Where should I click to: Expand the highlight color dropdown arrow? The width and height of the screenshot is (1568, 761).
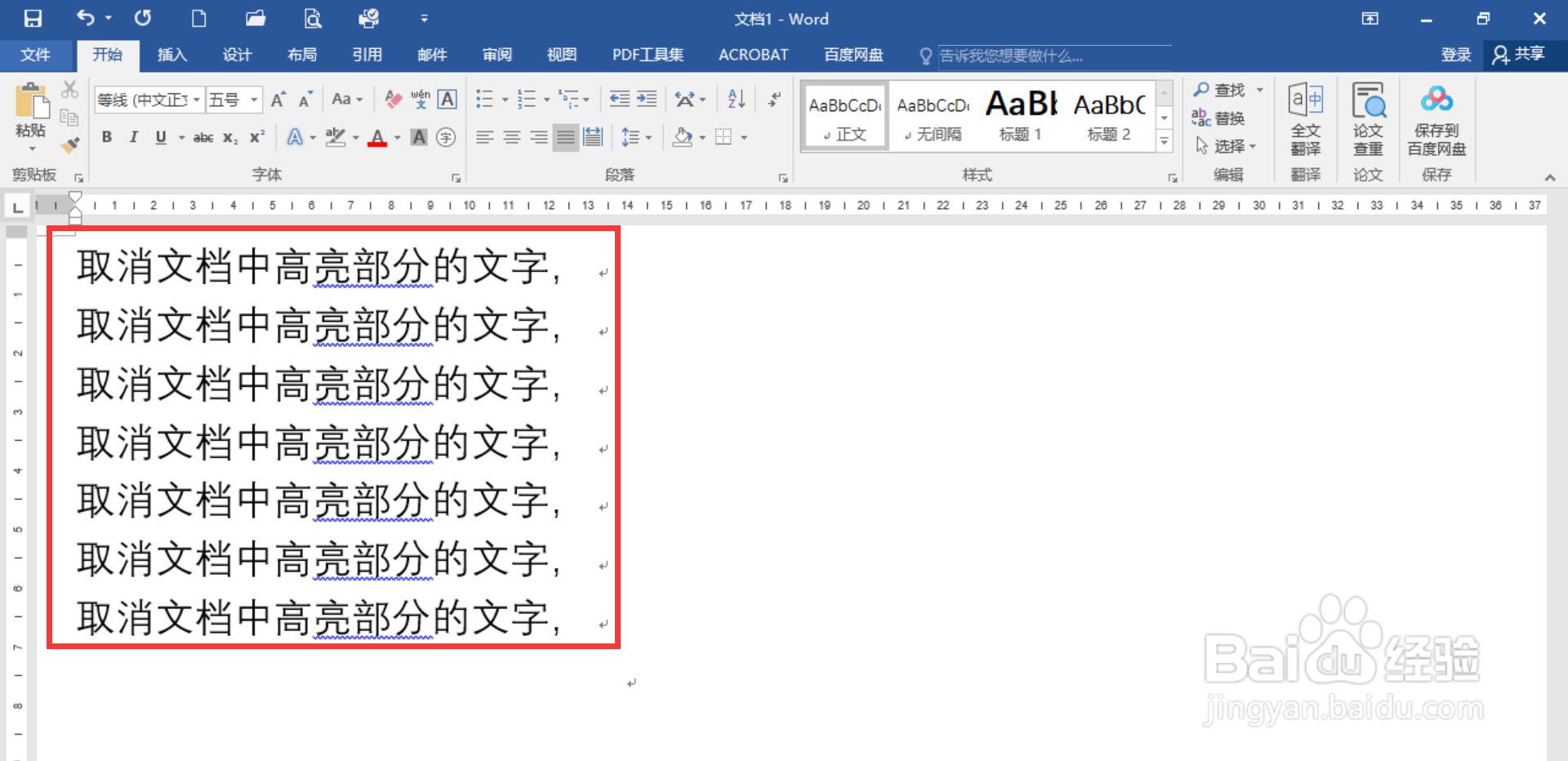tap(356, 138)
